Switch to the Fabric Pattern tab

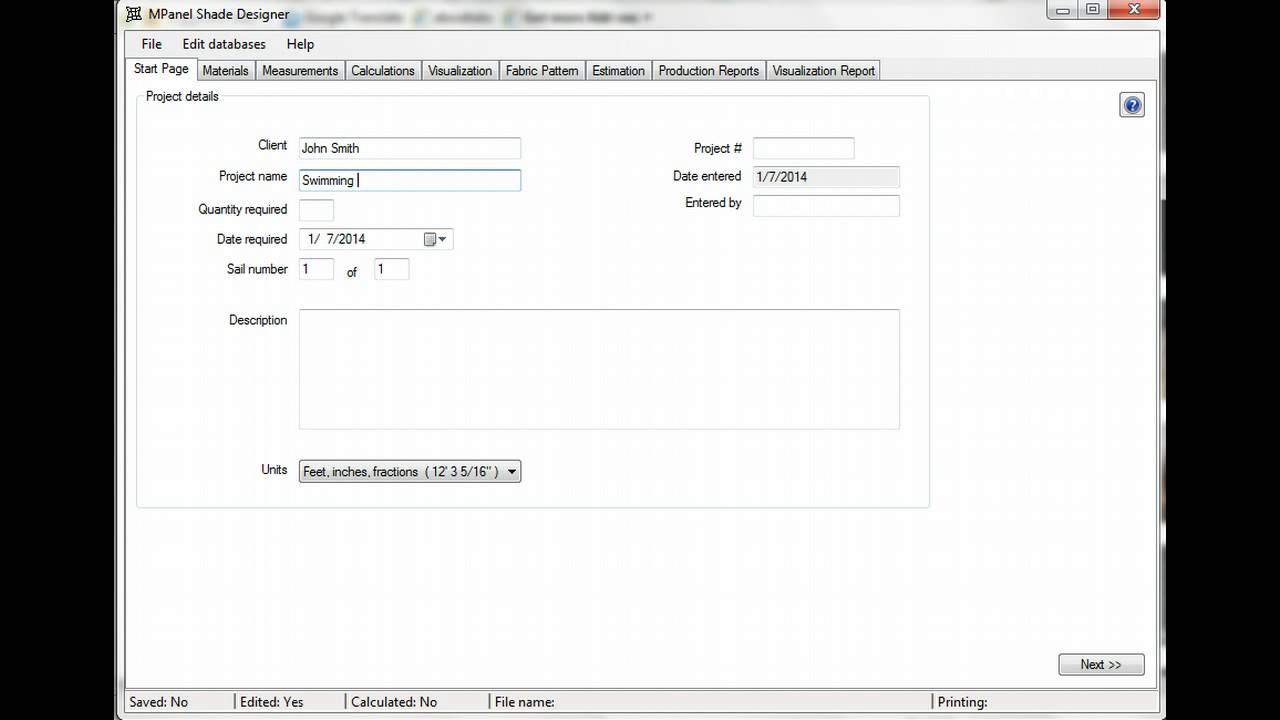pyautogui.click(x=542, y=71)
